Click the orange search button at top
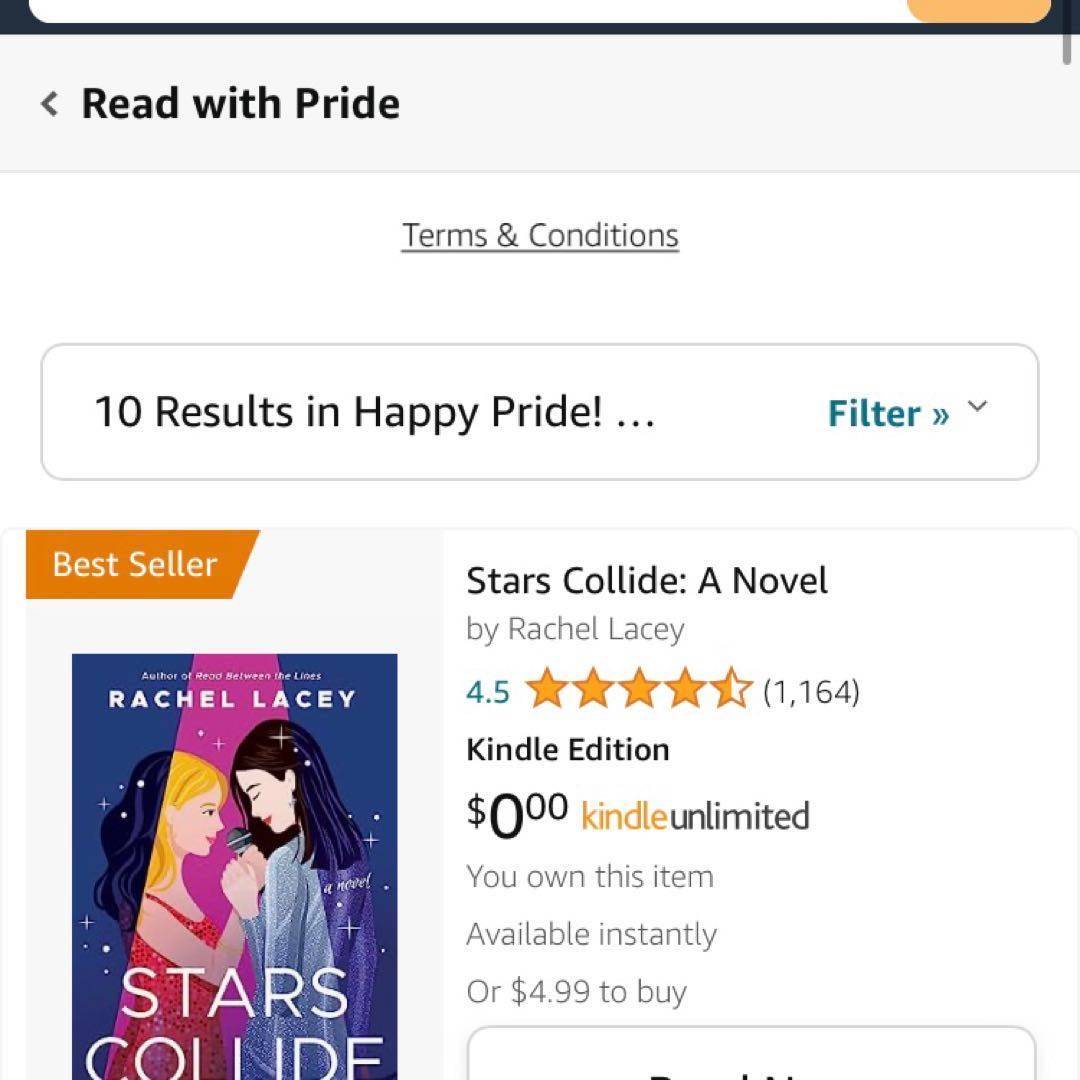The image size is (1080, 1080). click(x=978, y=10)
